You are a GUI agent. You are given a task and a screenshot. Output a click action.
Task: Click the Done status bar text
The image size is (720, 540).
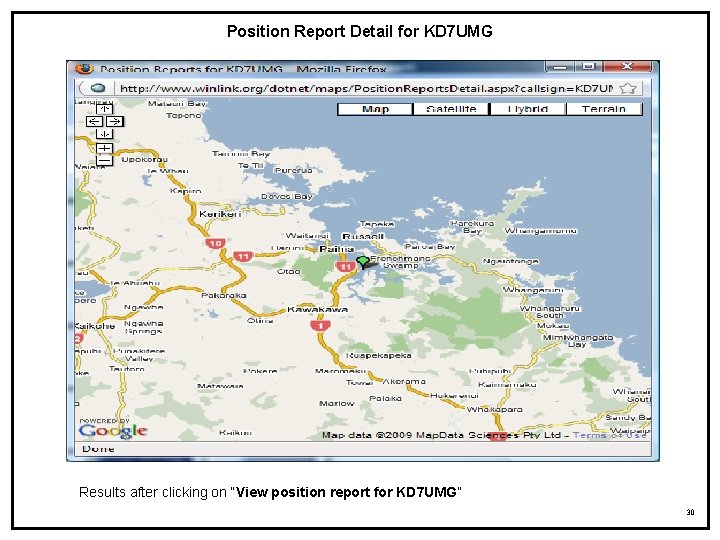98,449
